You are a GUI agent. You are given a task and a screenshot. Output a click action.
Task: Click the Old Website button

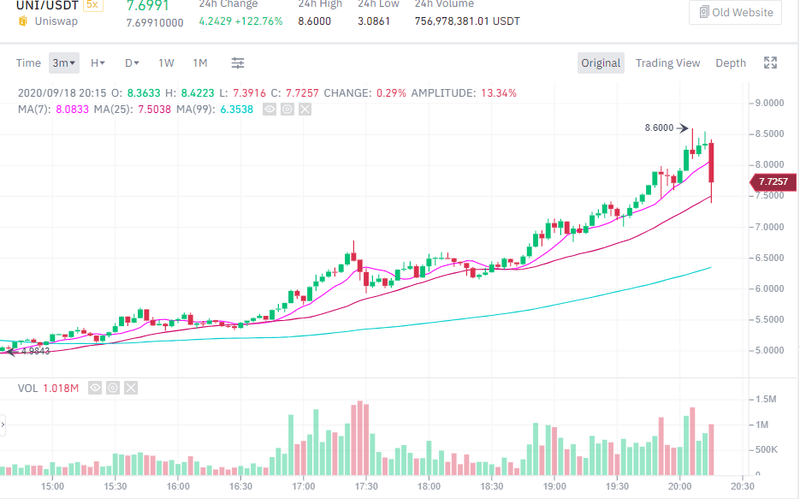735,12
